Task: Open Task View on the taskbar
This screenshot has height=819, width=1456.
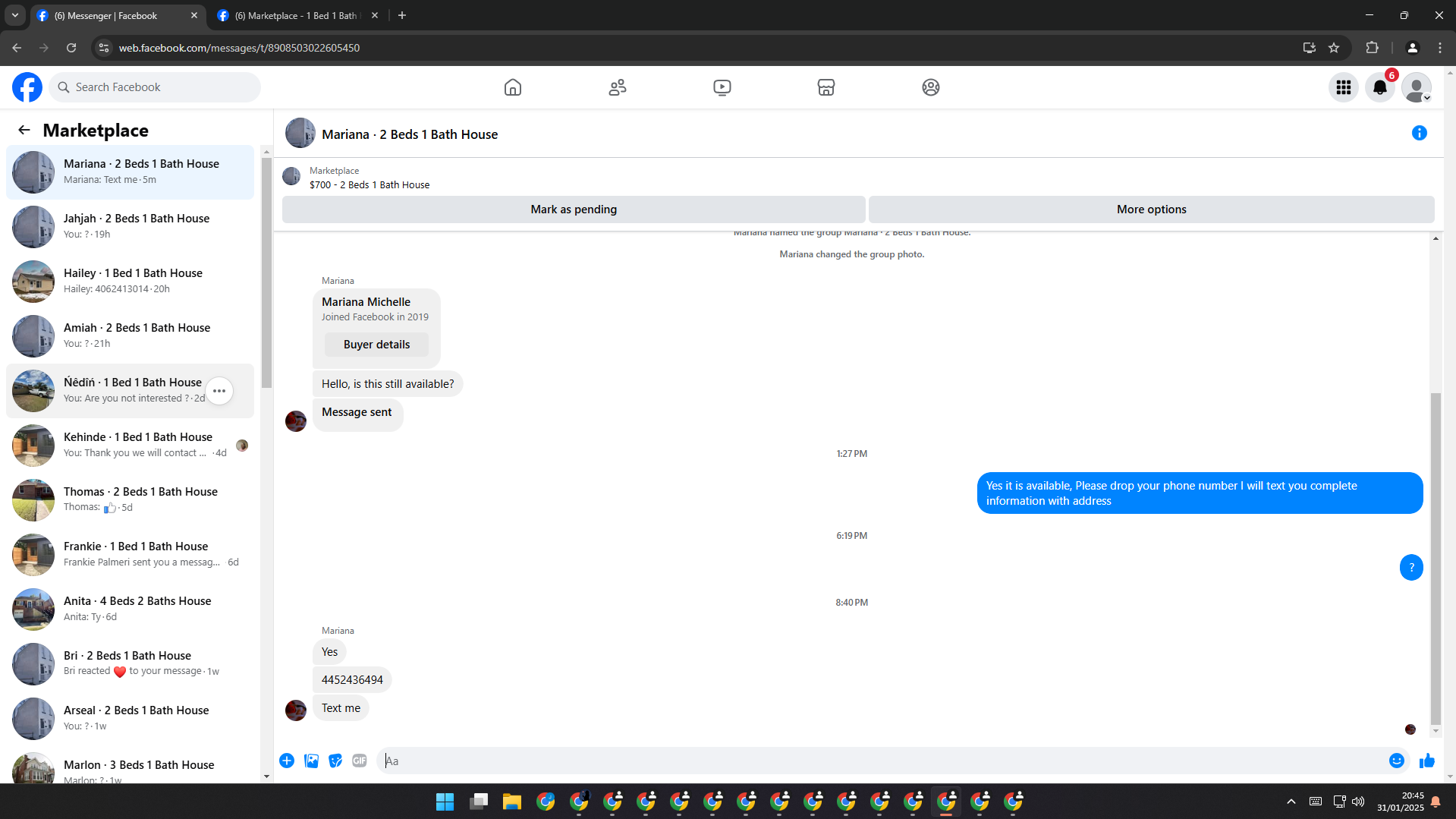Action: (x=479, y=802)
